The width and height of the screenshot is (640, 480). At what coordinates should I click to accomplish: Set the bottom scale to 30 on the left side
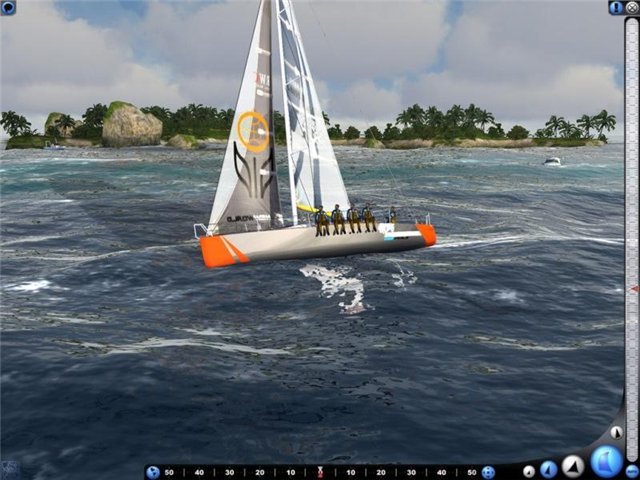point(229,472)
